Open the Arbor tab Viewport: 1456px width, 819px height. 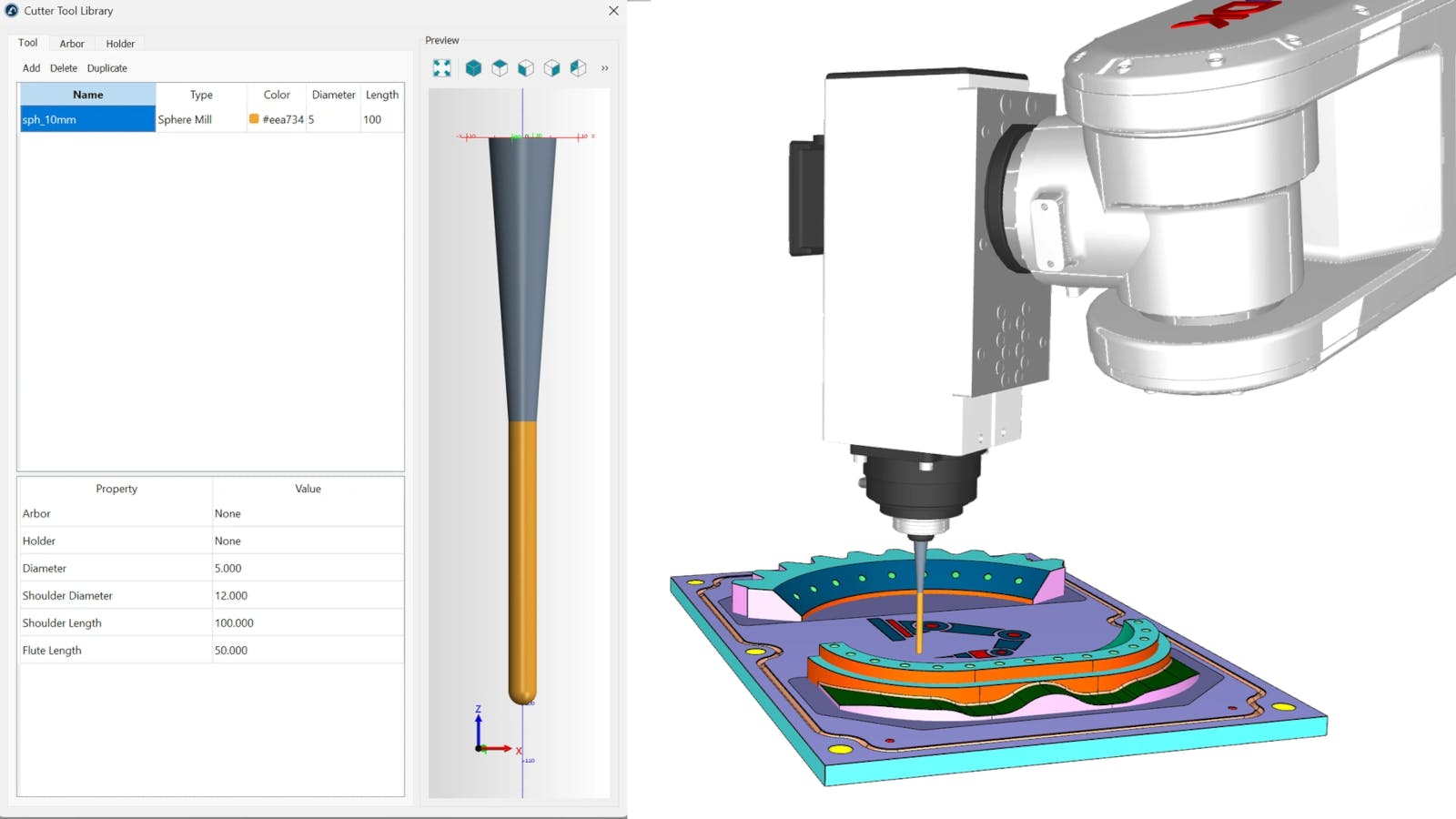(72, 44)
